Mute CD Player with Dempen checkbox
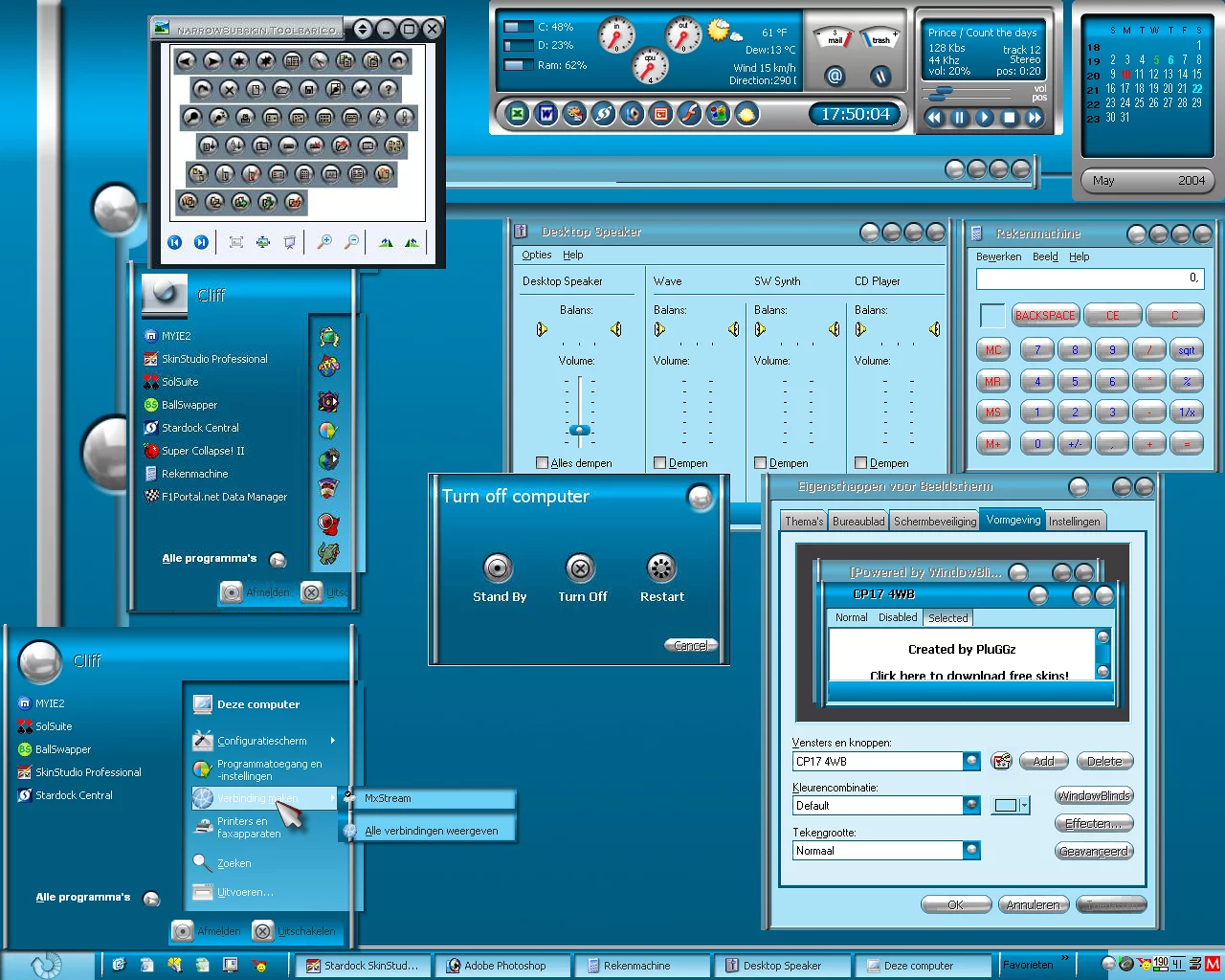 [860, 463]
